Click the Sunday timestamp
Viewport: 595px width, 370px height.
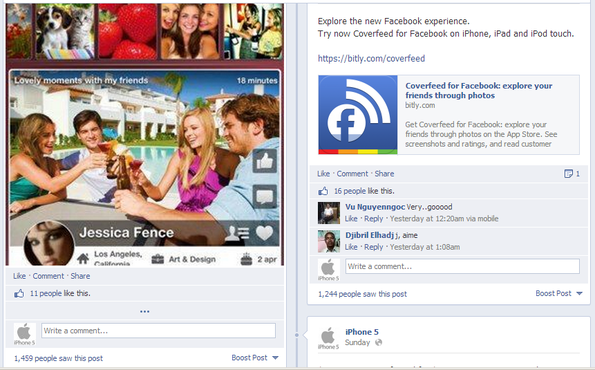[357, 343]
